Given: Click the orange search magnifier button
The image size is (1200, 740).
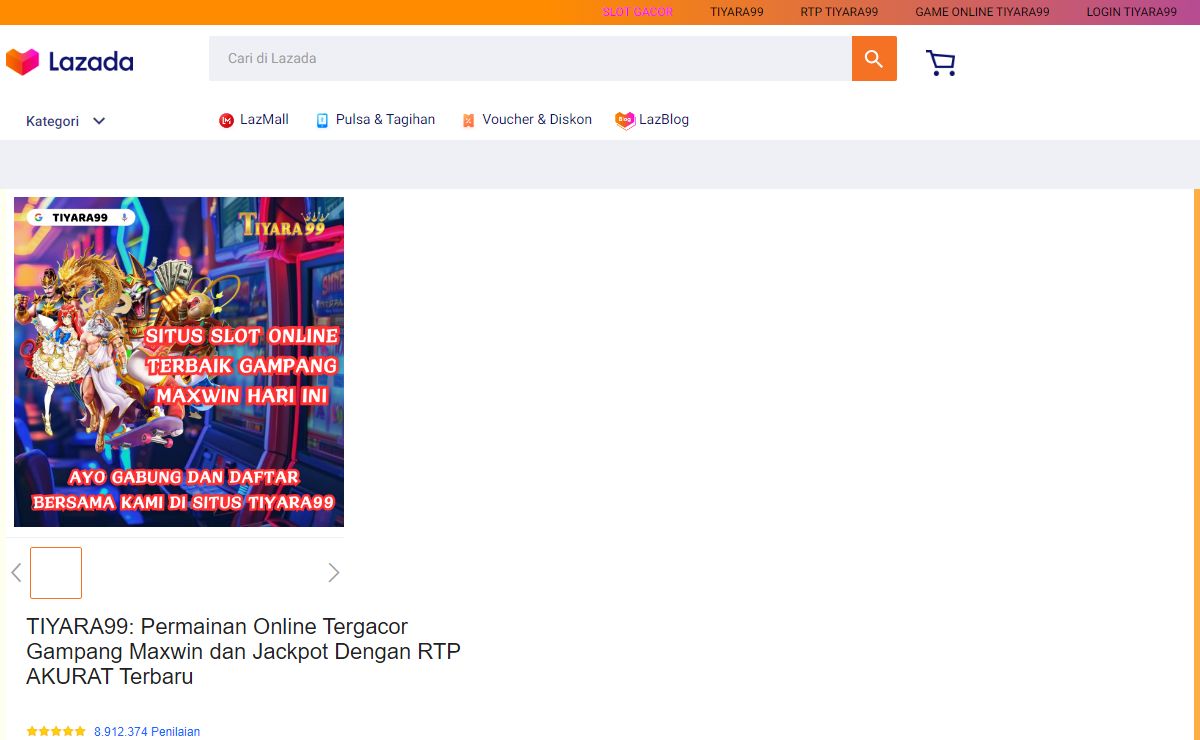Looking at the screenshot, I should [874, 59].
